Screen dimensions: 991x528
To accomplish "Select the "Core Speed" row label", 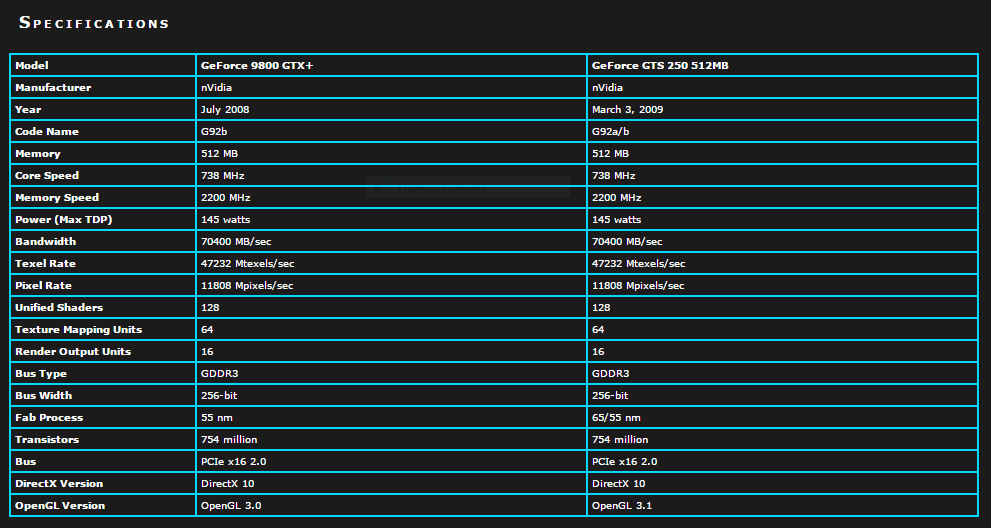I will [x=47, y=175].
